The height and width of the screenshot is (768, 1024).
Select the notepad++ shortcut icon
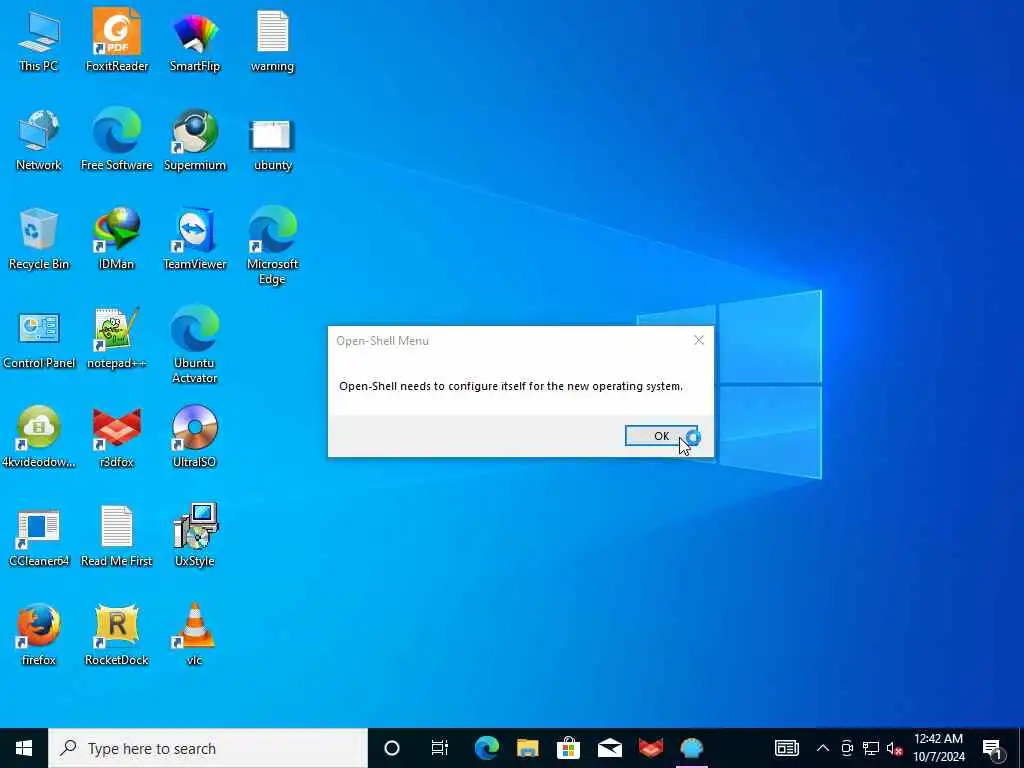coord(116,338)
